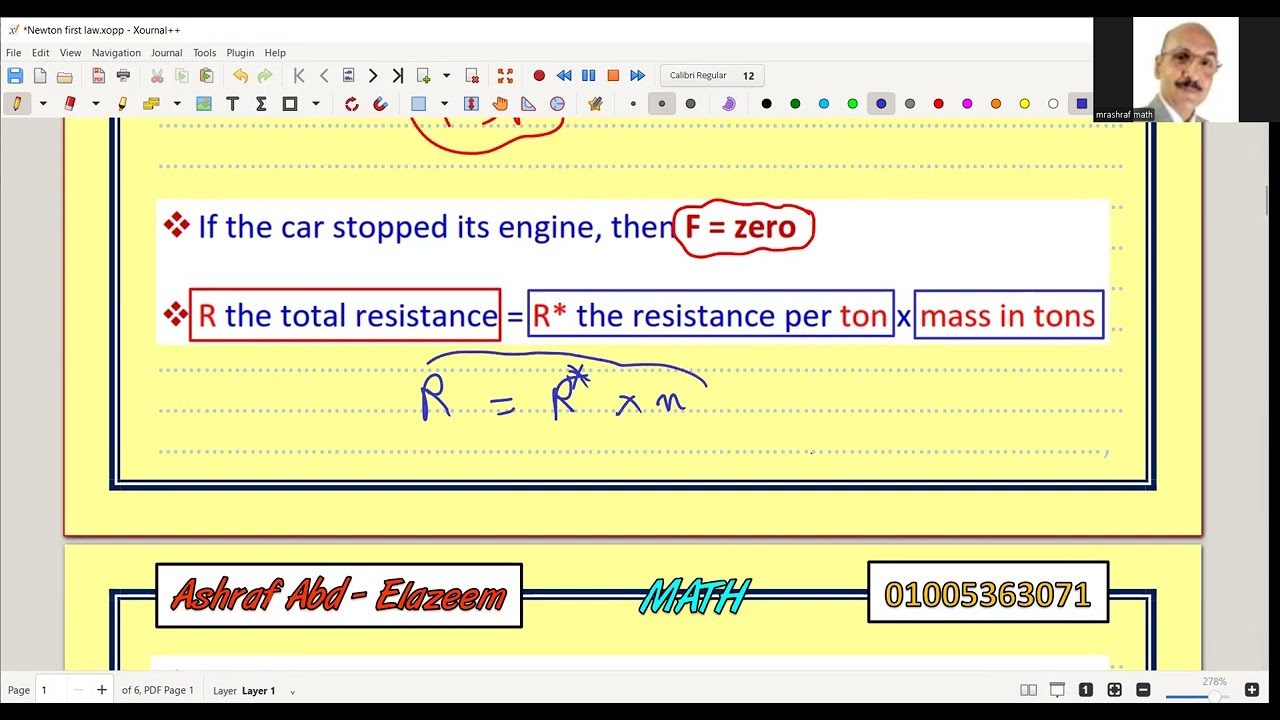Select the Hand tool
The height and width of the screenshot is (720, 1280).
coord(500,104)
